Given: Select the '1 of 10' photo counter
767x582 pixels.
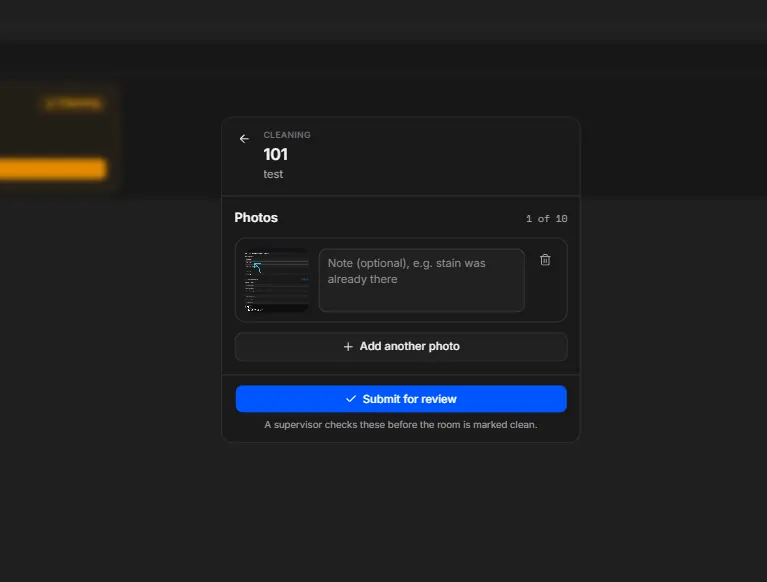Looking at the screenshot, I should pyautogui.click(x=546, y=219).
